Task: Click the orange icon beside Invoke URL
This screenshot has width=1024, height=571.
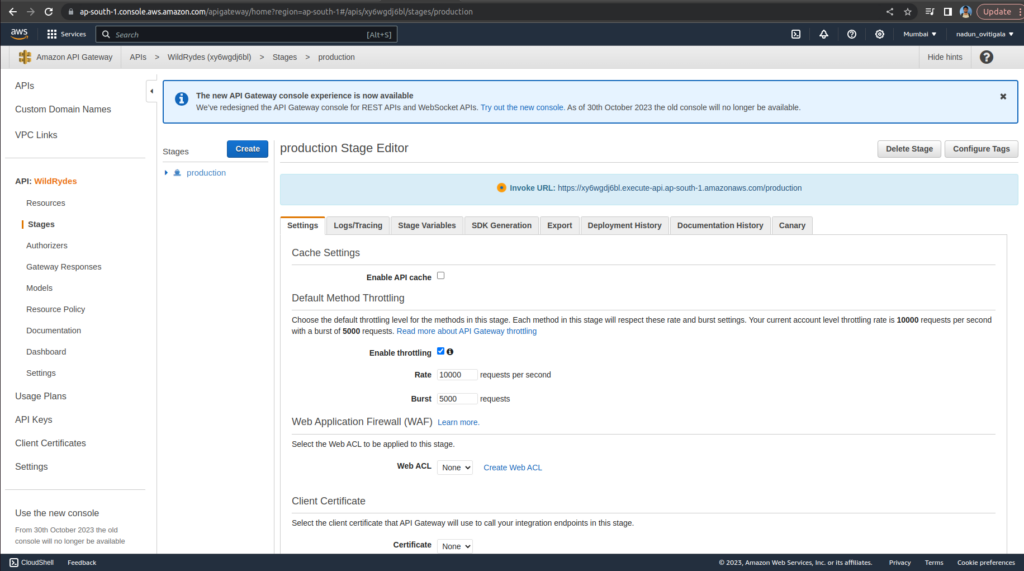Action: [501, 188]
